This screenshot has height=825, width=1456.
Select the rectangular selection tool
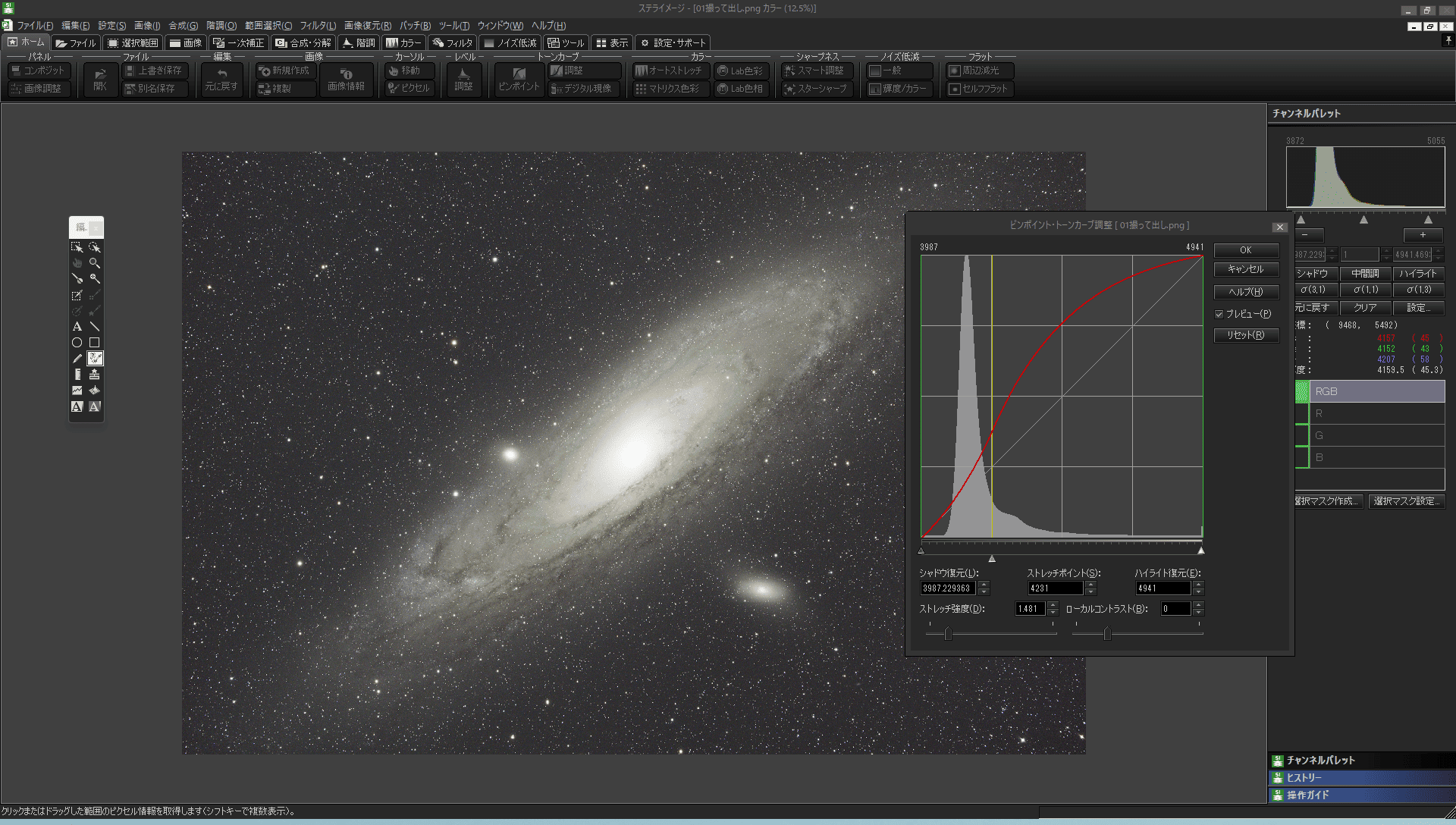pos(77,247)
